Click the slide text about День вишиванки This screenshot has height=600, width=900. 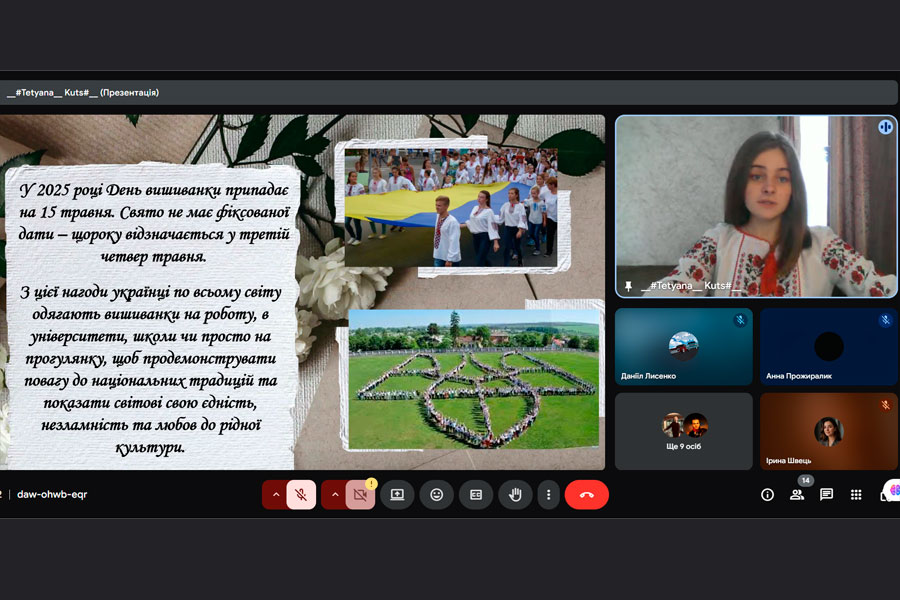coord(154,223)
